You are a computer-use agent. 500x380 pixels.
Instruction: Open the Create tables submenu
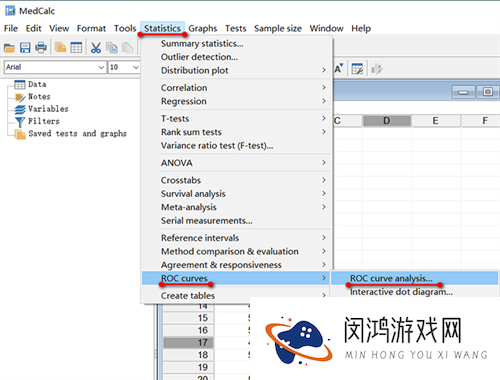[237, 296]
